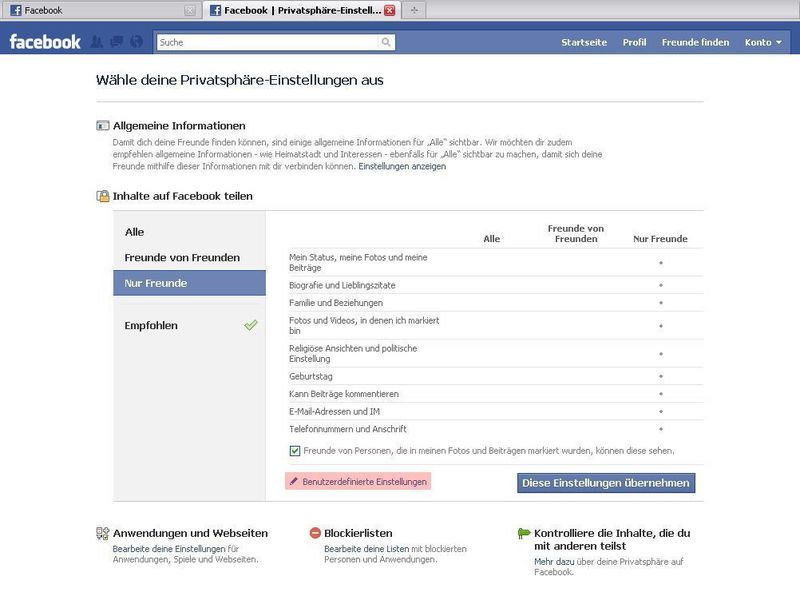The width and height of the screenshot is (800, 596).
Task: Click 'Mein Status, meine Fotos' row text
Action: pyautogui.click(x=358, y=263)
